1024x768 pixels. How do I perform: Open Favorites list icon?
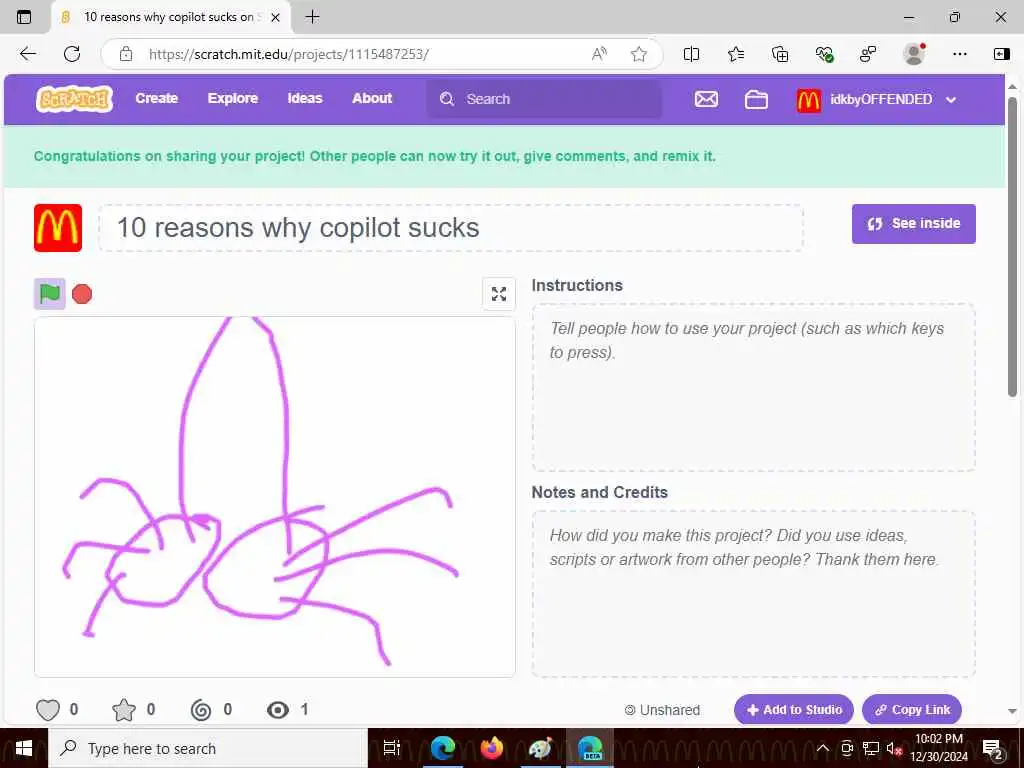click(735, 54)
